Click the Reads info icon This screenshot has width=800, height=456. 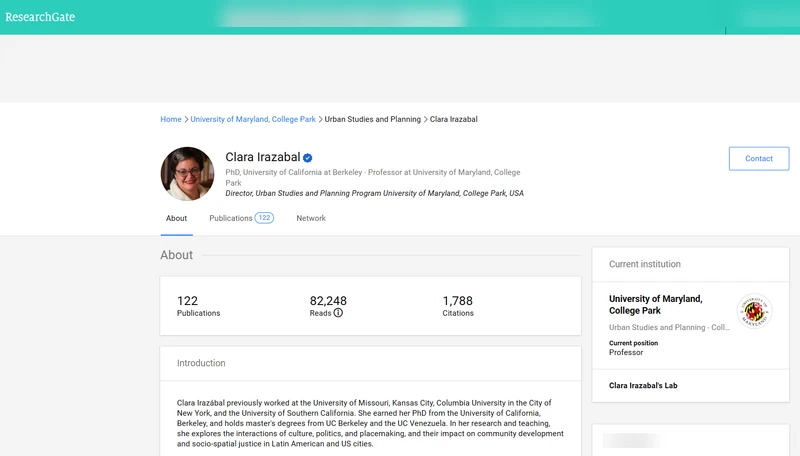click(338, 313)
